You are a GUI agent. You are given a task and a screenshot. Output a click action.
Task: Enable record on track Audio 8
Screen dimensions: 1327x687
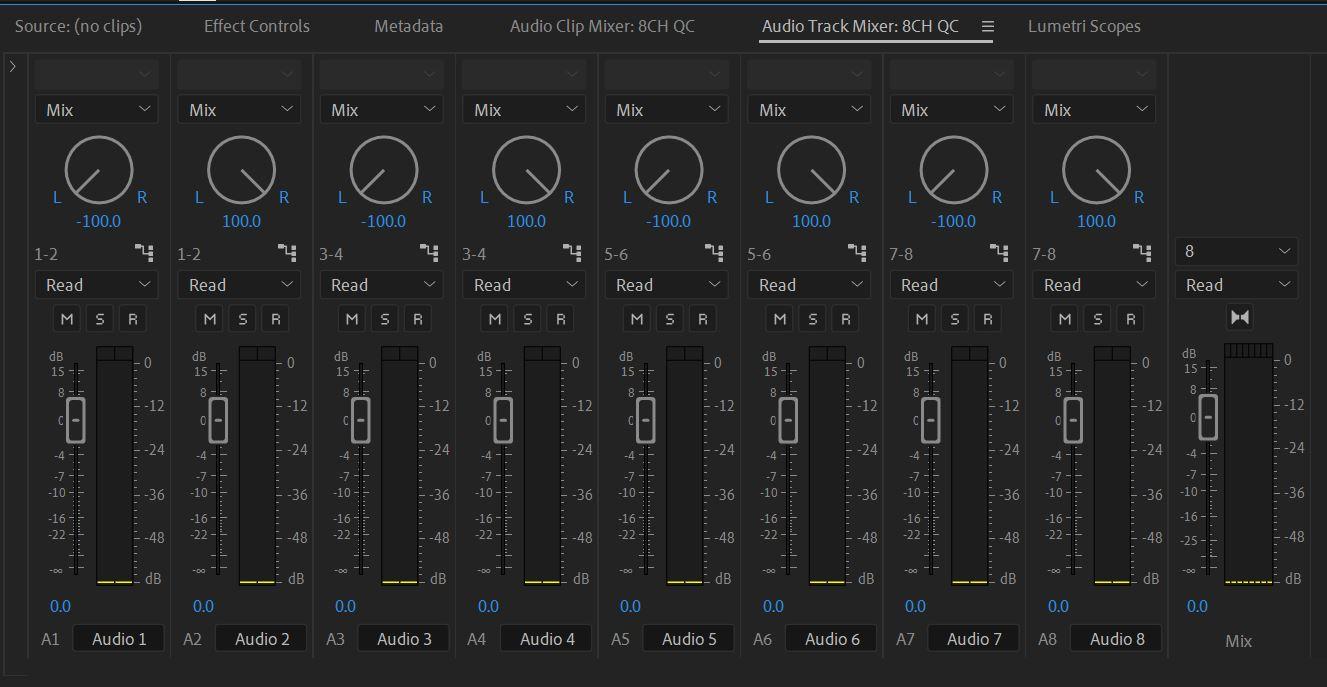pyautogui.click(x=1130, y=319)
